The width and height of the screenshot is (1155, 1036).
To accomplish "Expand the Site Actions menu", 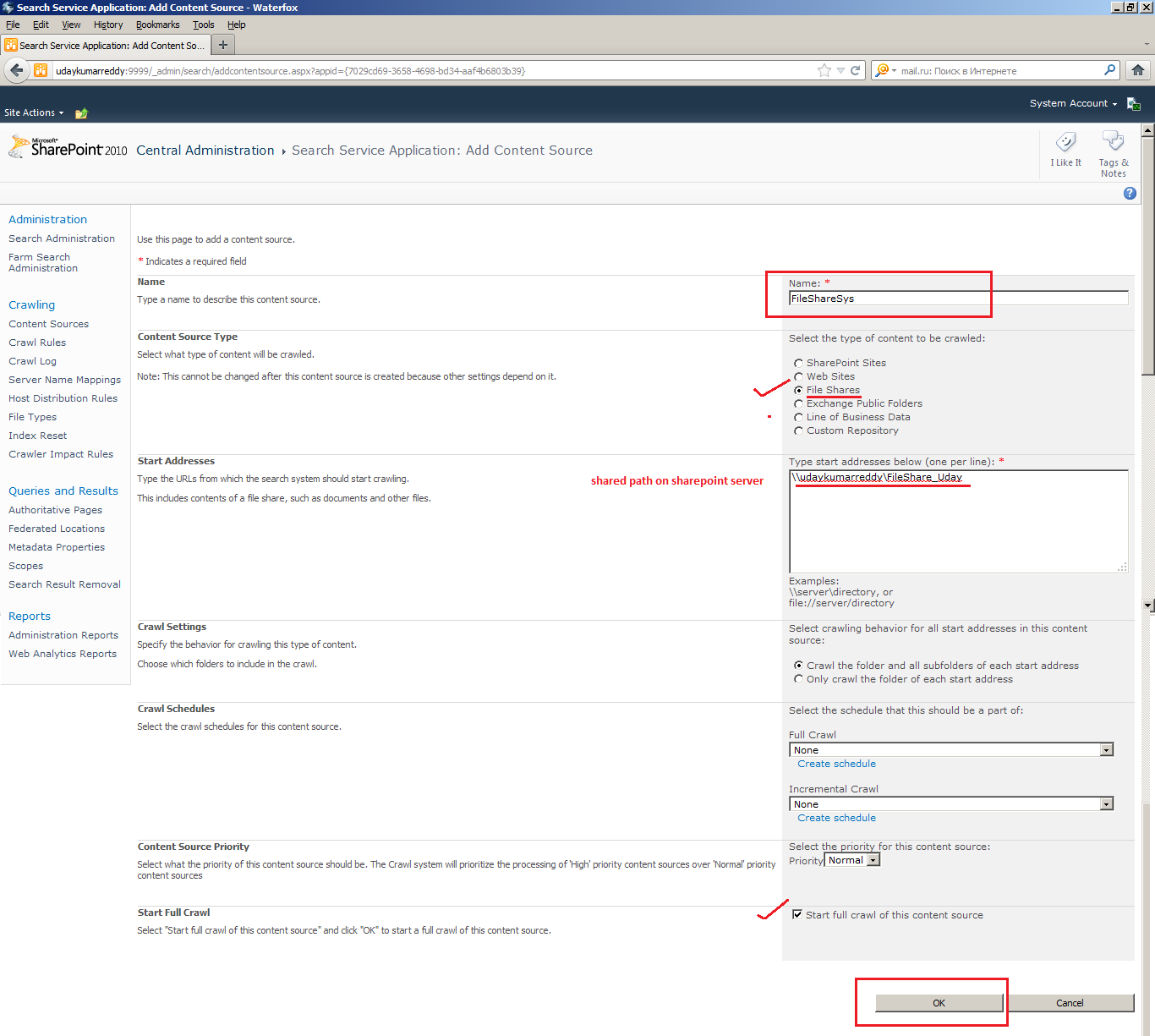I will point(34,112).
